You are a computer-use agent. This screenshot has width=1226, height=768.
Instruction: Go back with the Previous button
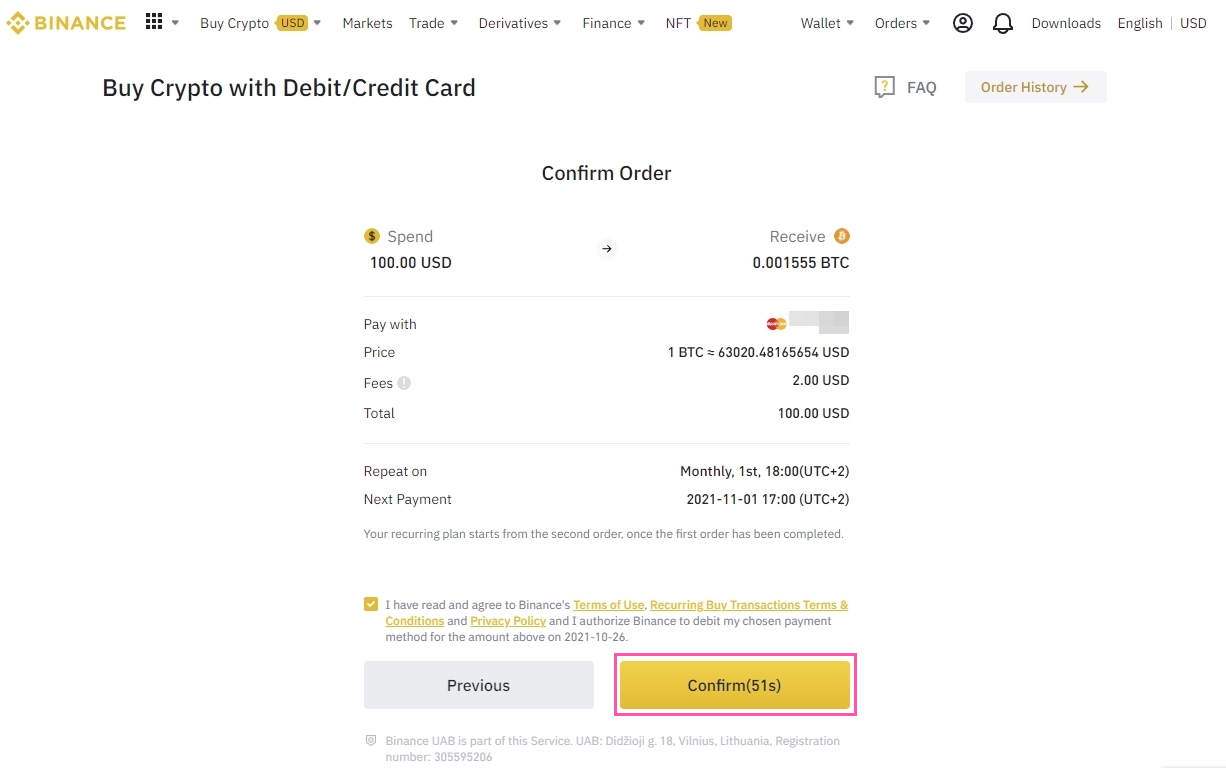478,685
